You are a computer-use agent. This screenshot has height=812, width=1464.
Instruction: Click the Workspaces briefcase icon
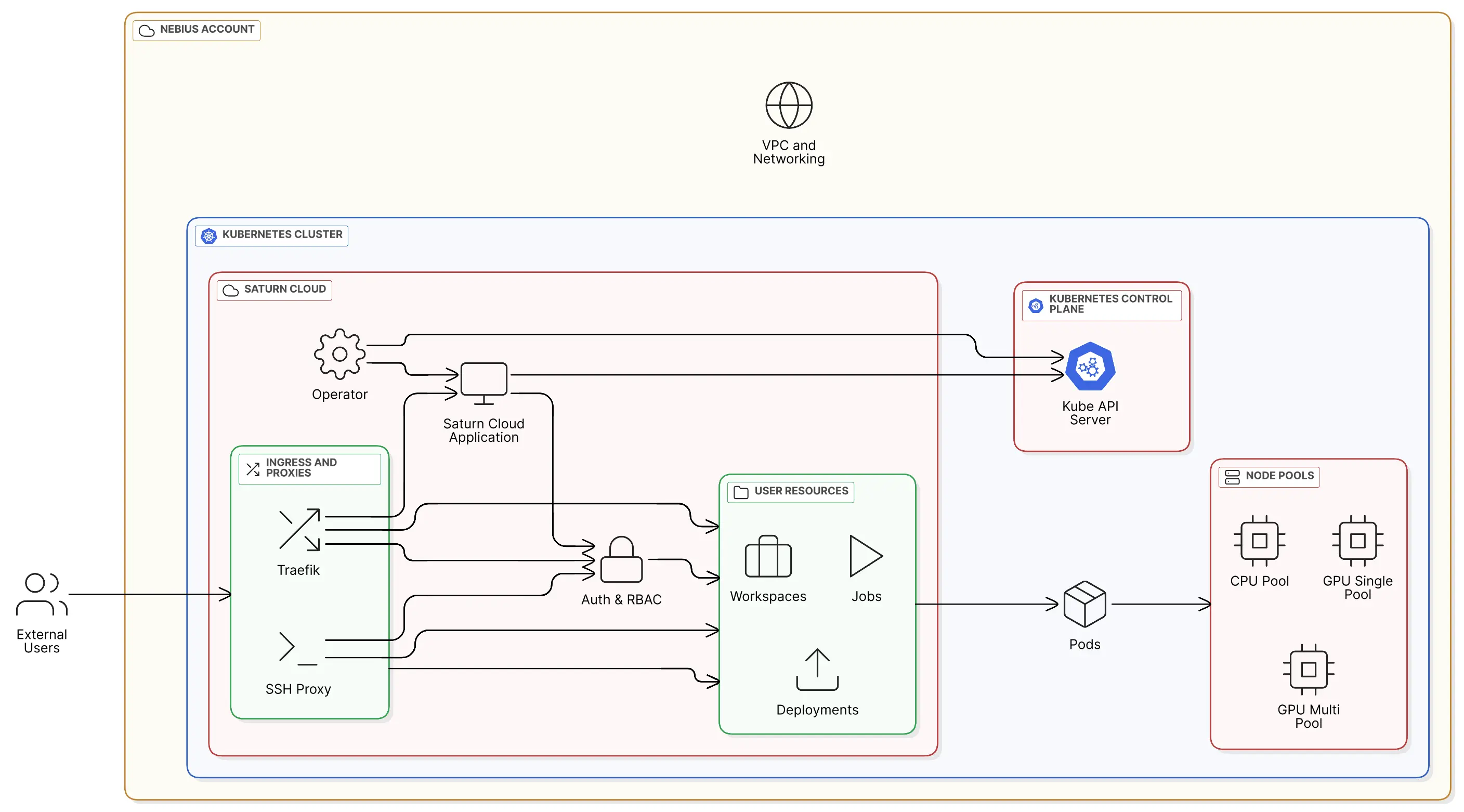coord(768,556)
